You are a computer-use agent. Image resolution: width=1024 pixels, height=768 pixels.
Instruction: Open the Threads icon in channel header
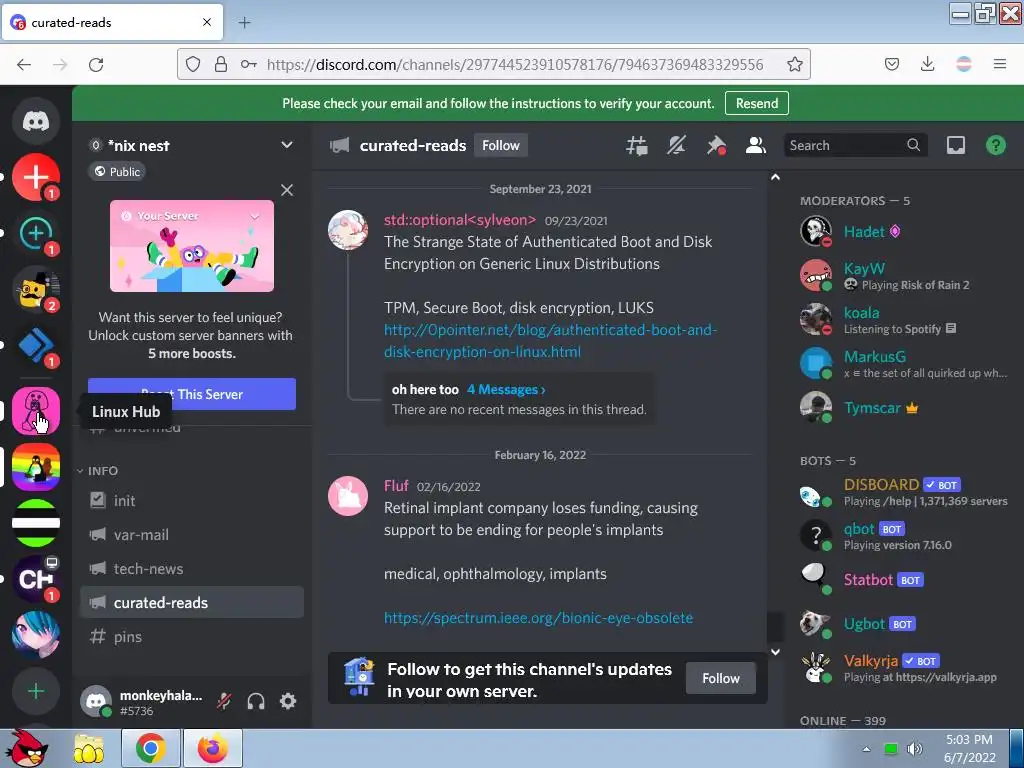coord(637,145)
